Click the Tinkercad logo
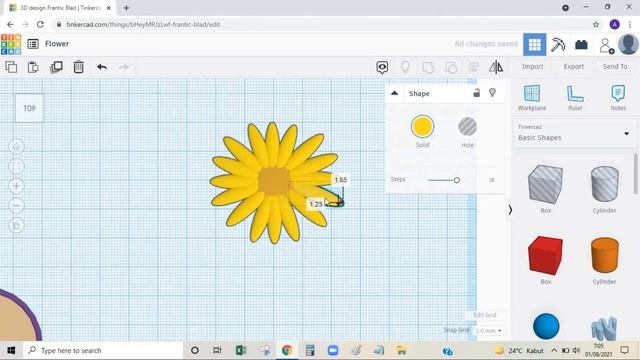This screenshot has height=360, width=640. 11,44
